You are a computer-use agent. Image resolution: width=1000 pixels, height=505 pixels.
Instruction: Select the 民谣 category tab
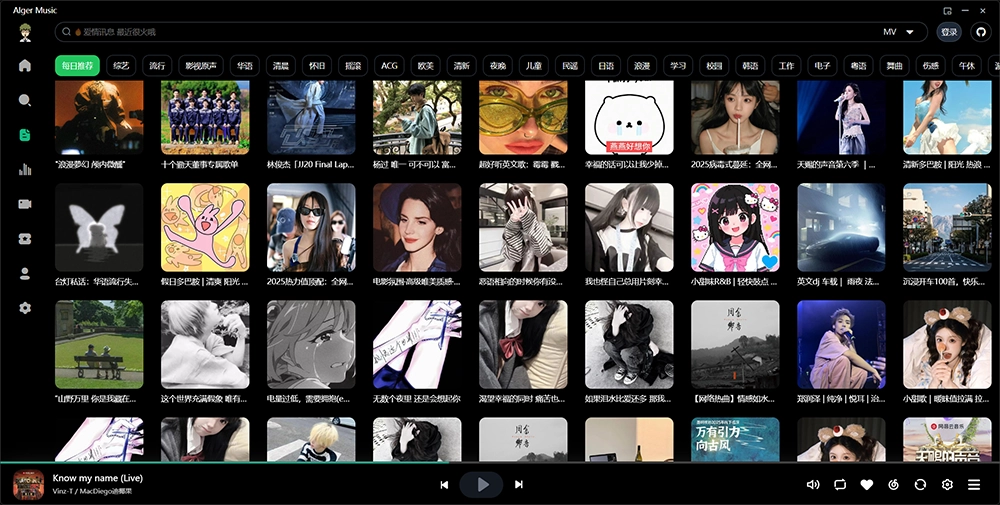click(x=570, y=66)
